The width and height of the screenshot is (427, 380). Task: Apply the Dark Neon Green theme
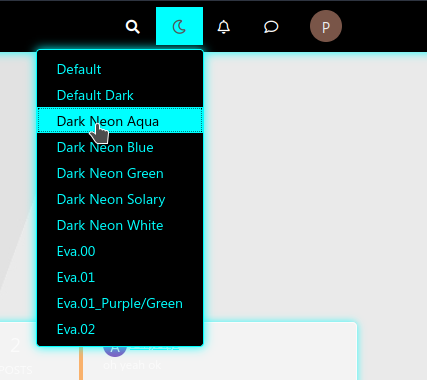click(x=120, y=173)
